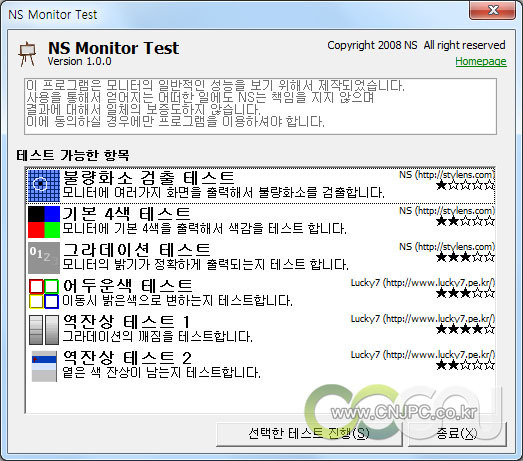The height and width of the screenshot is (461, 523).
Task: Select the 그라데이션 테스트 title
Action: [136, 250]
